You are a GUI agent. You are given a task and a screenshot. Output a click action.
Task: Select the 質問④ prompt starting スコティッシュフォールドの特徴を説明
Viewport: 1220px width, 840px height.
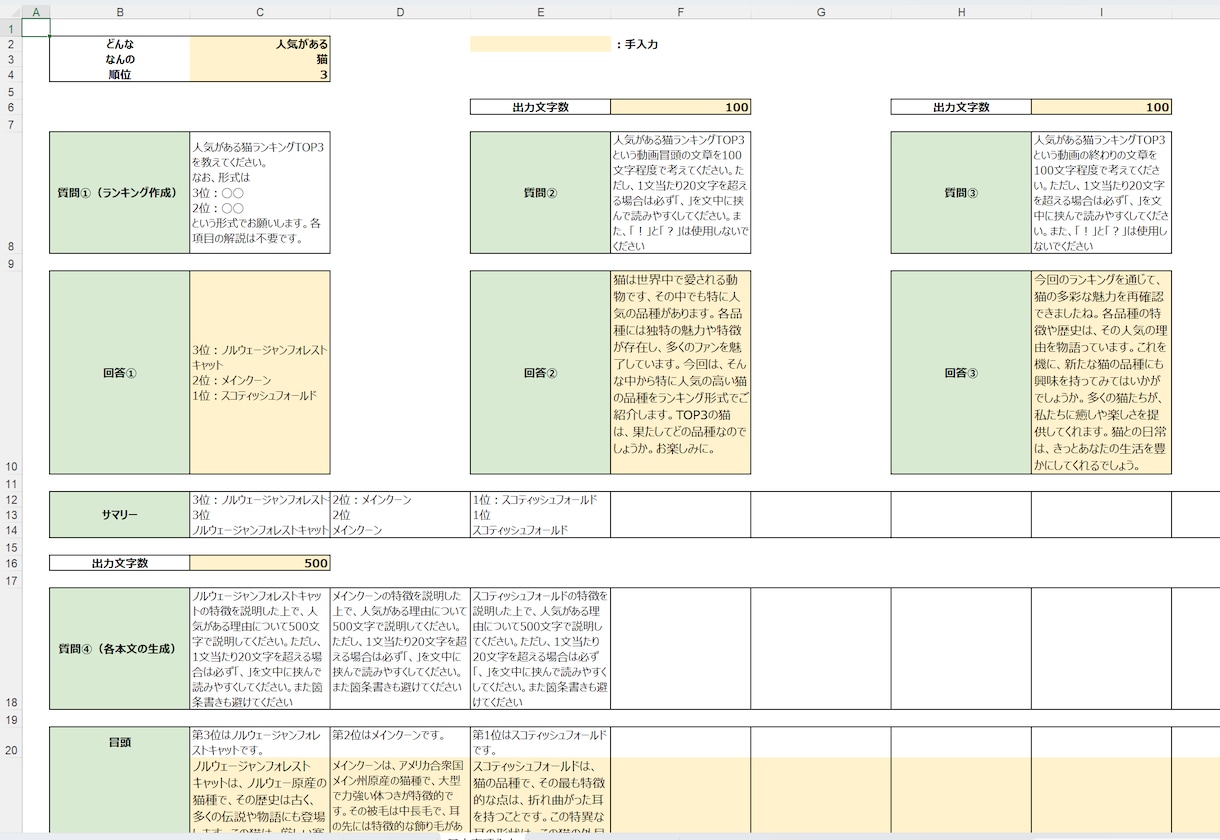(x=540, y=648)
